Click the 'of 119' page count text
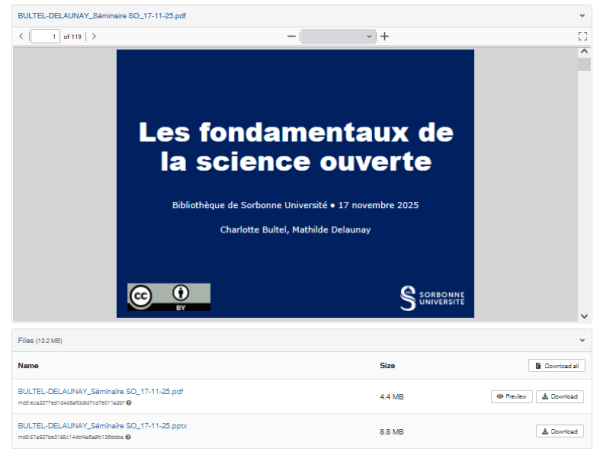Viewport: 600px width, 455px height. [72, 37]
